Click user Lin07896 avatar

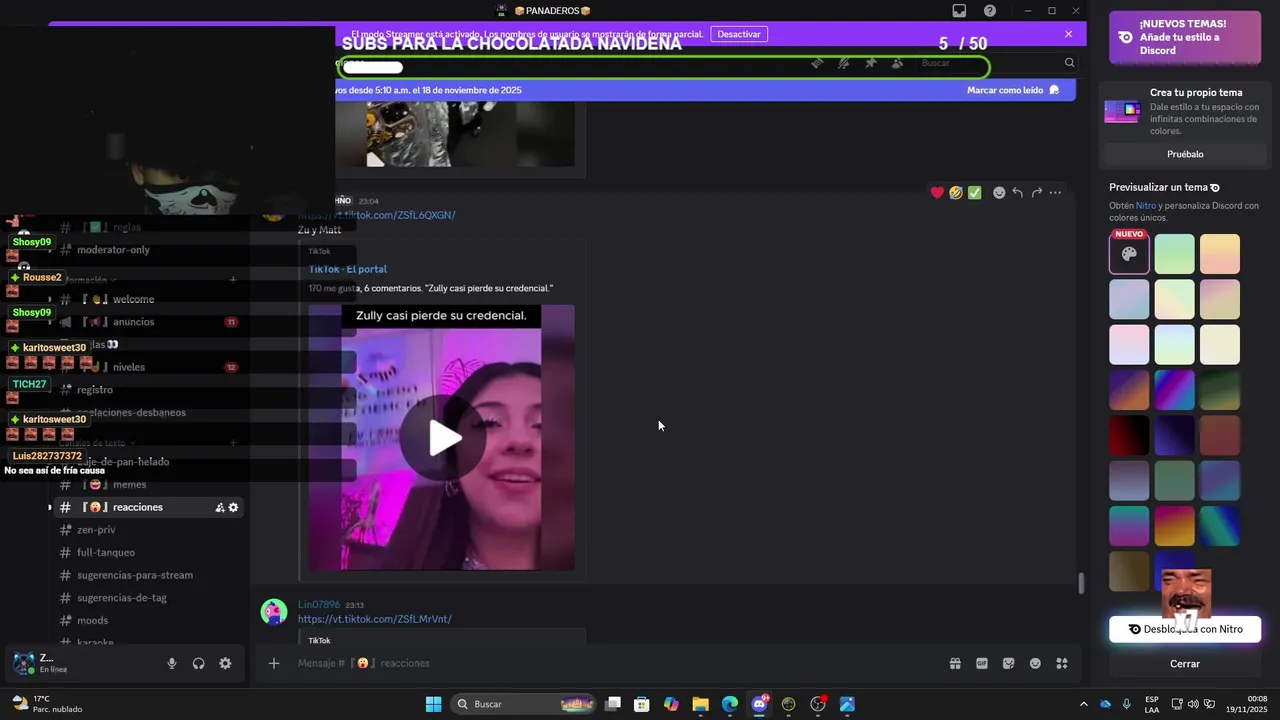(x=274, y=612)
